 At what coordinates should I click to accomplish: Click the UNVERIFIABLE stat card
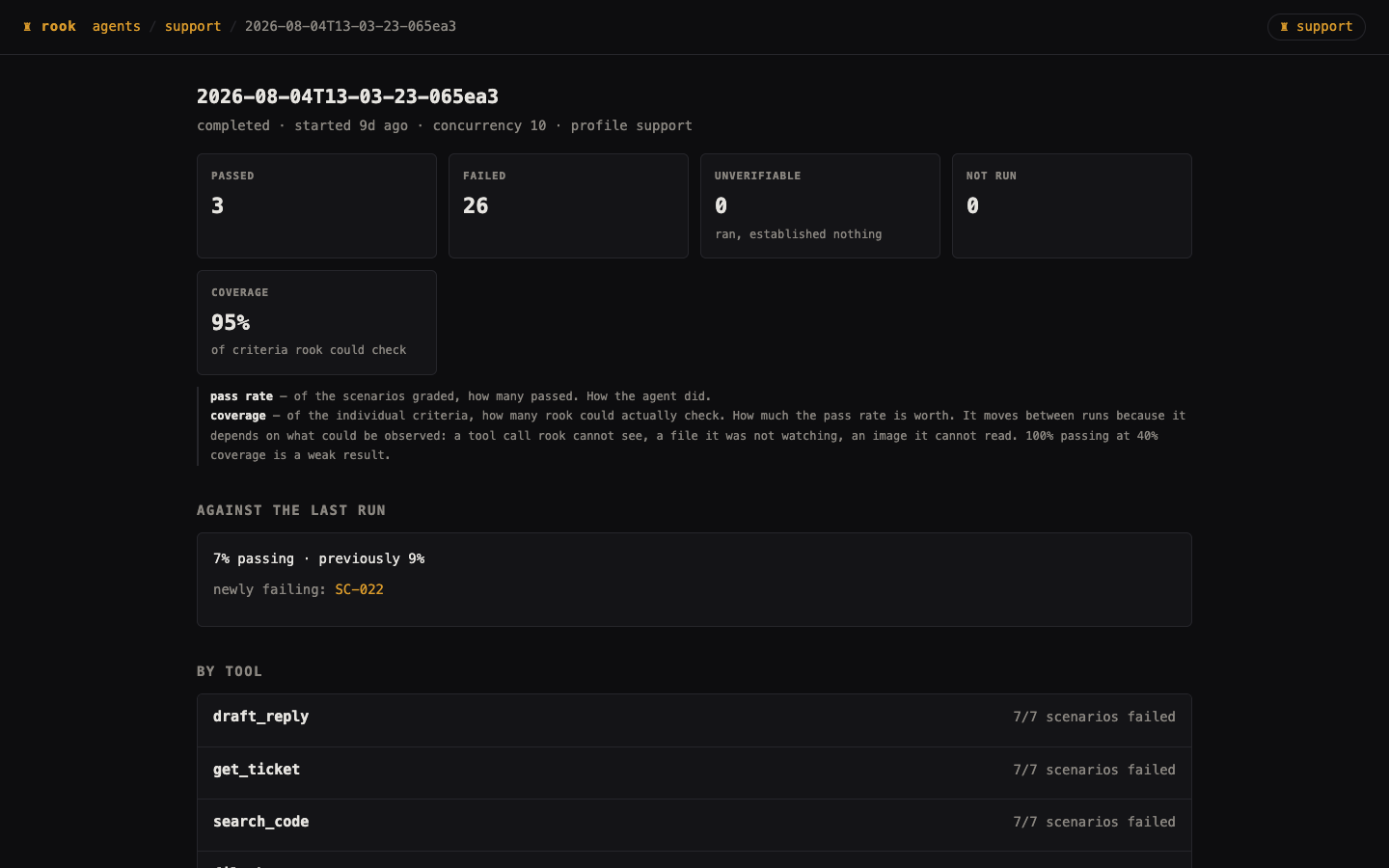click(x=820, y=205)
